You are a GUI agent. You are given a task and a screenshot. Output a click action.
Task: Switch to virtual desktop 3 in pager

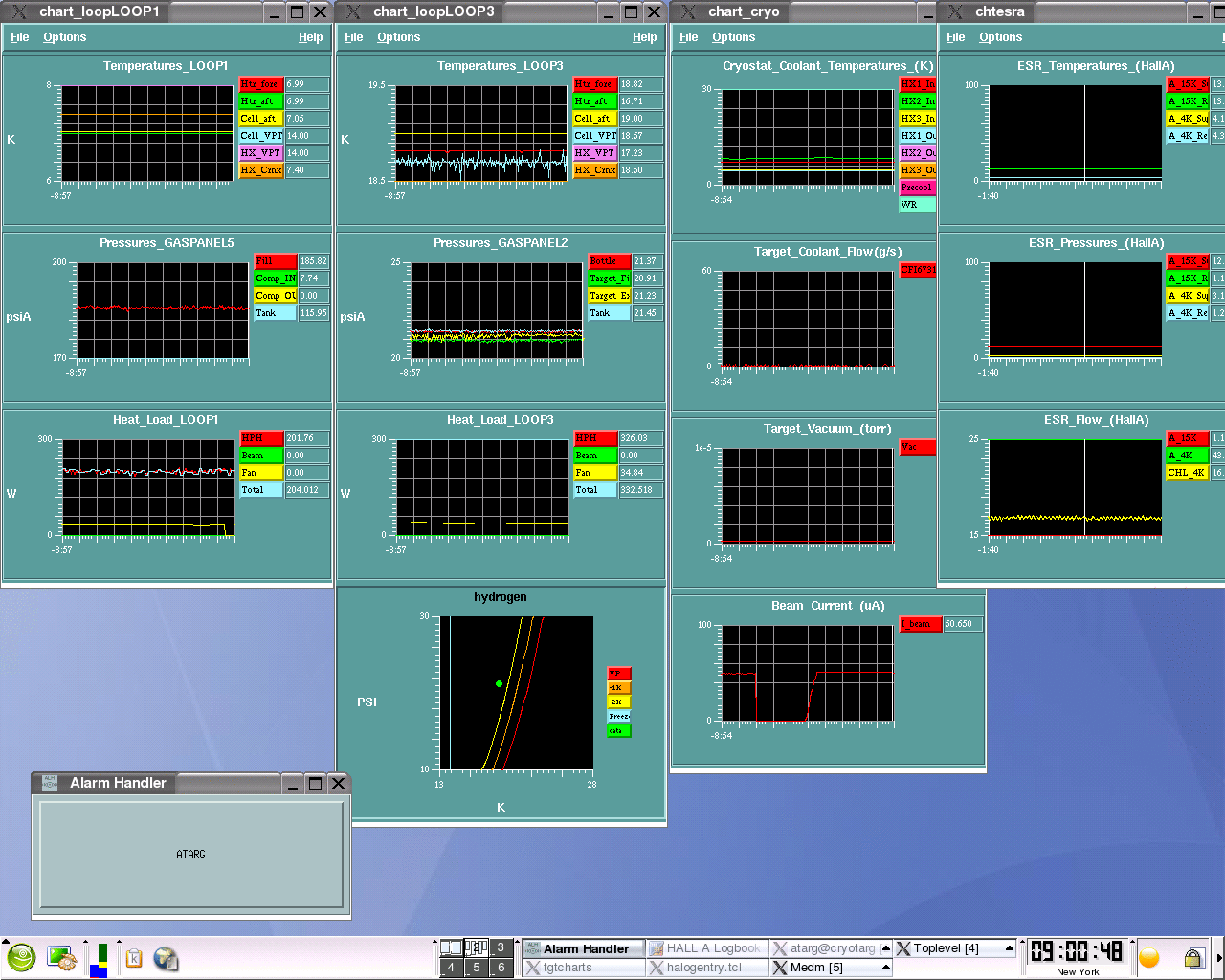(500, 947)
